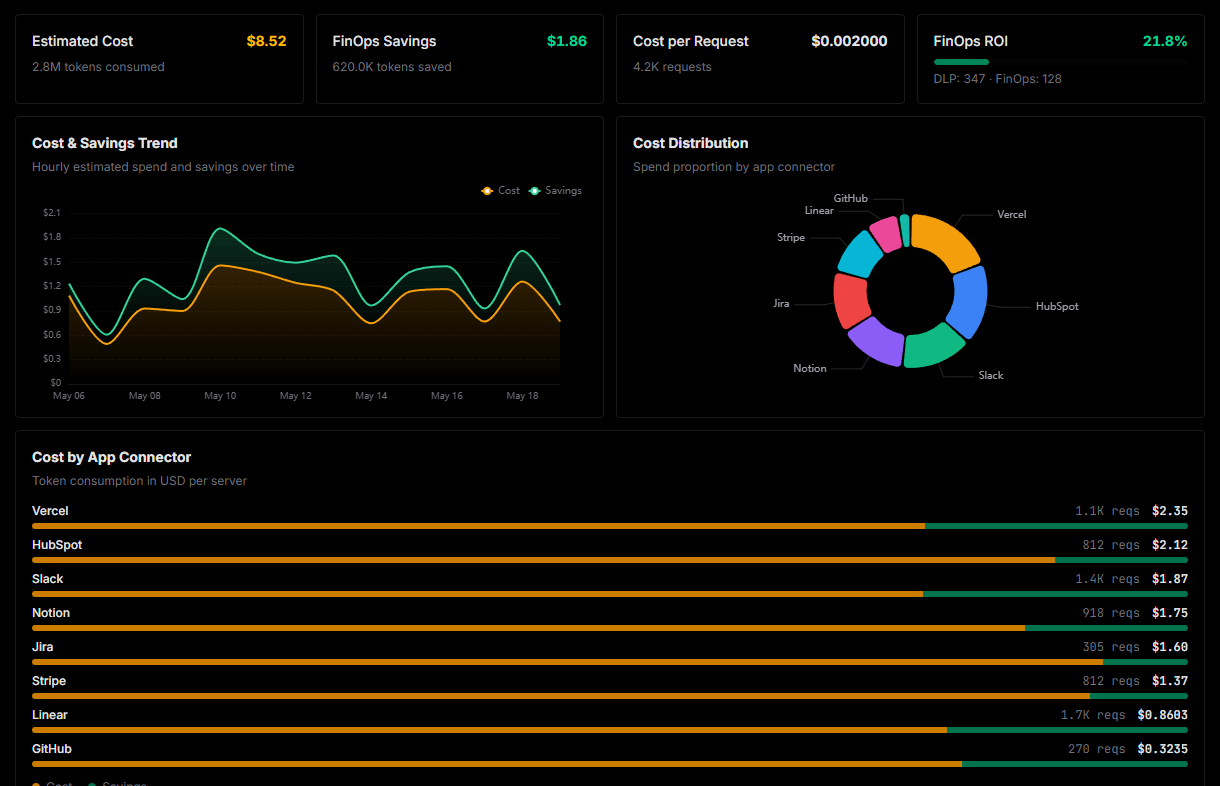1220x786 pixels.
Task: Select the pink Linear donut segment
Action: coord(886,234)
